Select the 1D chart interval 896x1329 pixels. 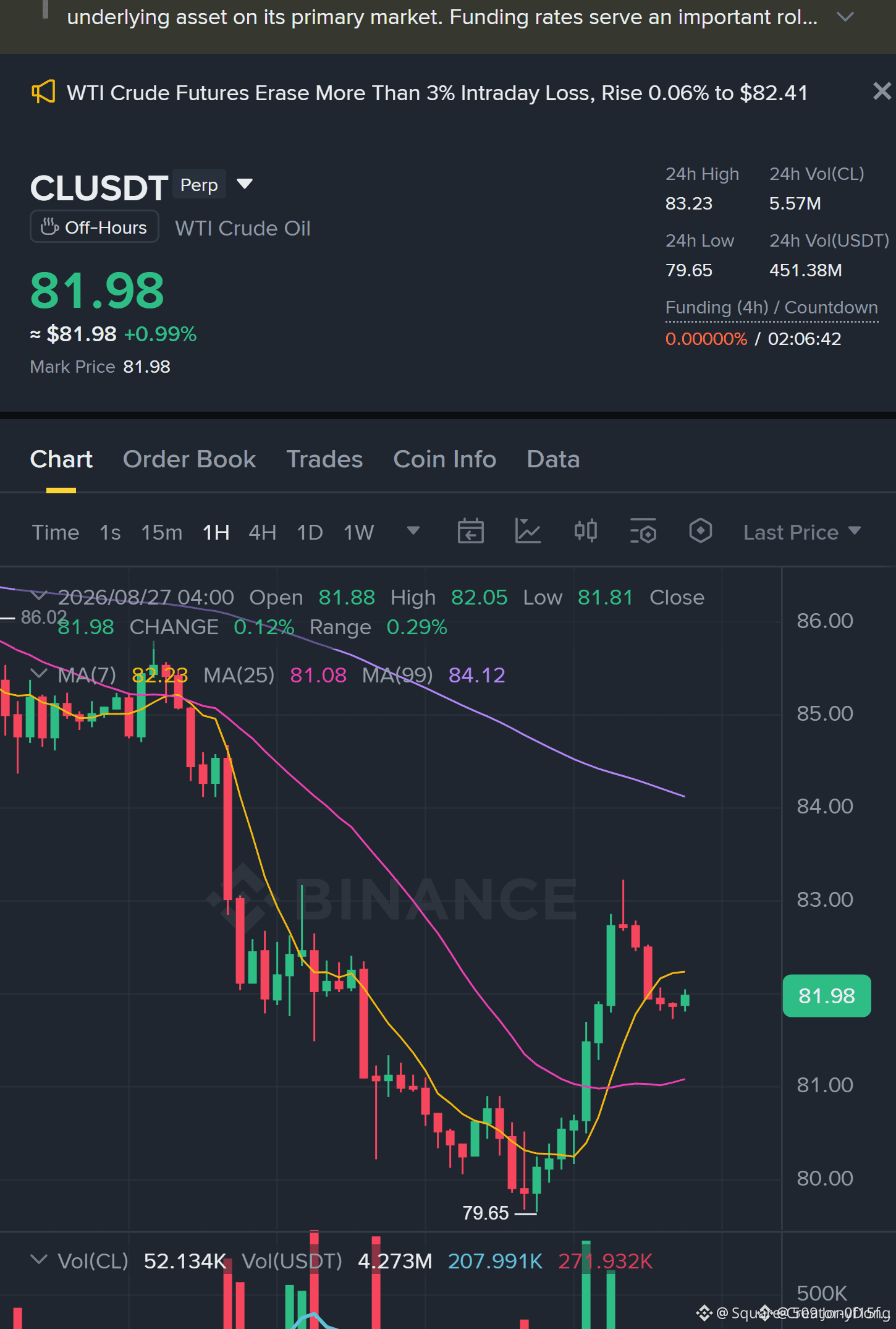point(310,532)
